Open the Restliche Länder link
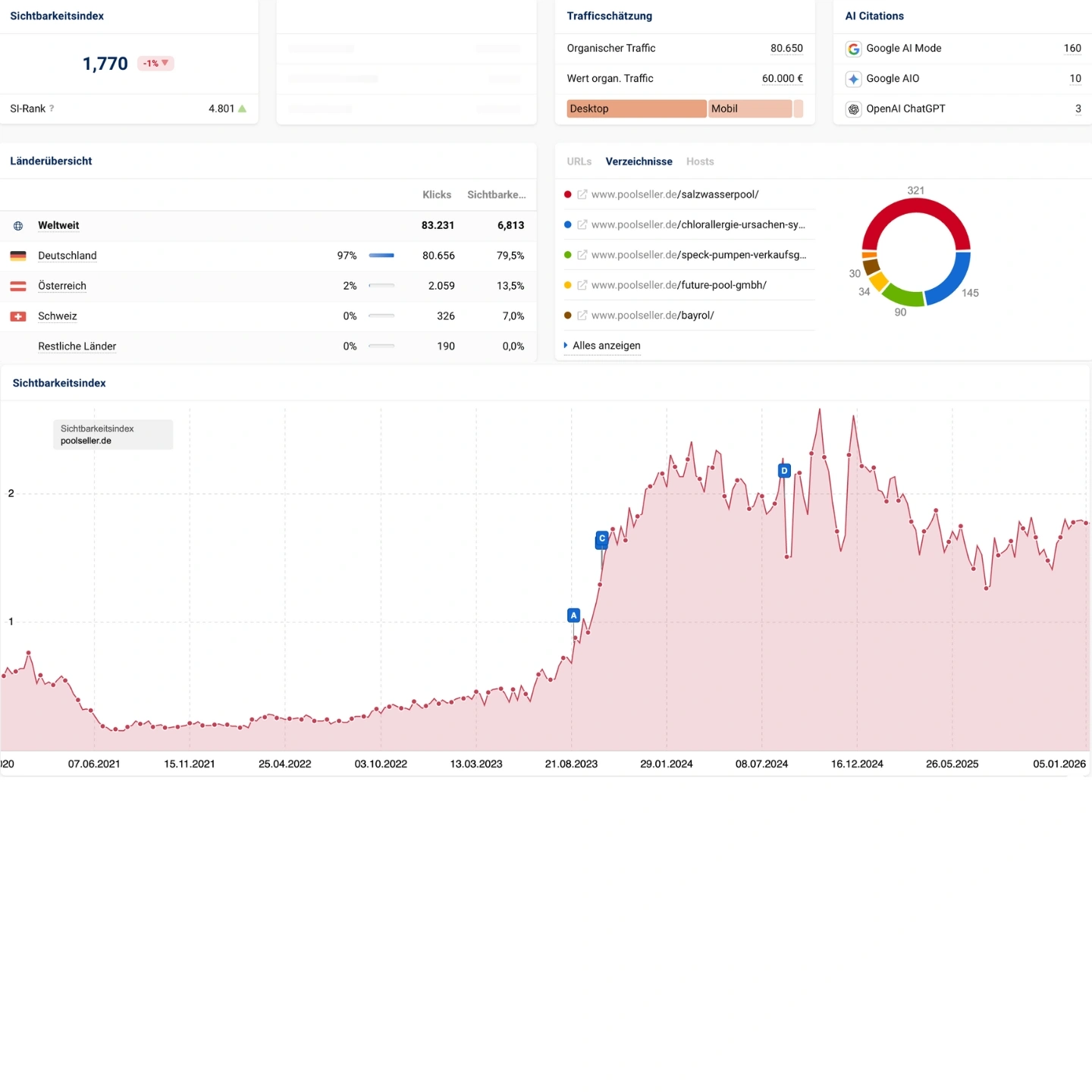 [77, 347]
